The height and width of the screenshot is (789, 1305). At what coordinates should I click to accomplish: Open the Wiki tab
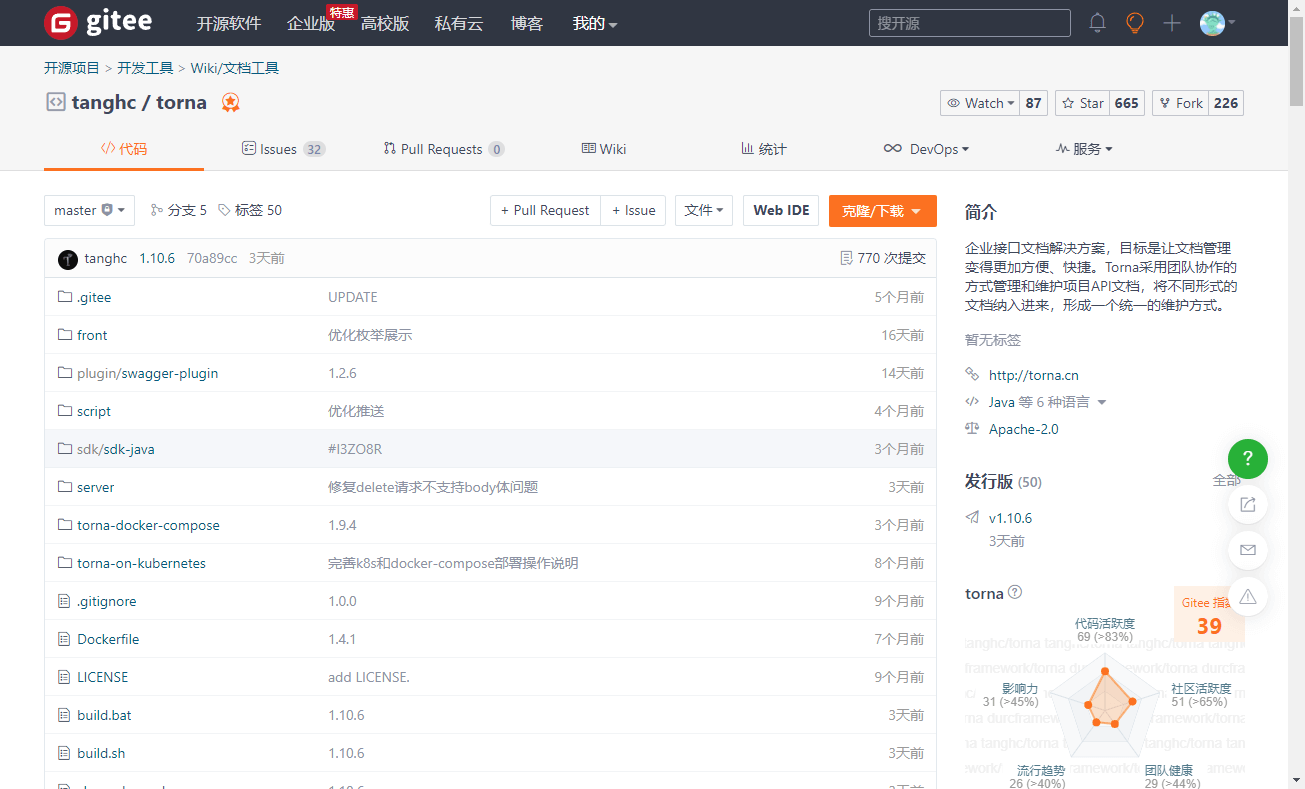(x=604, y=149)
